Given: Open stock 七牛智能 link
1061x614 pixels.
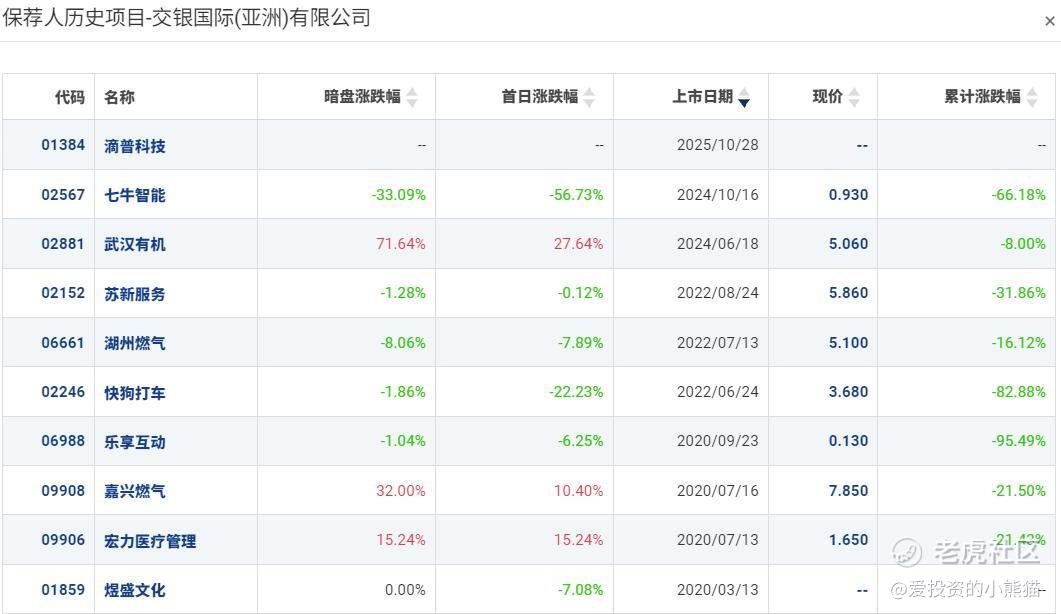Looking at the screenshot, I should coord(135,195).
